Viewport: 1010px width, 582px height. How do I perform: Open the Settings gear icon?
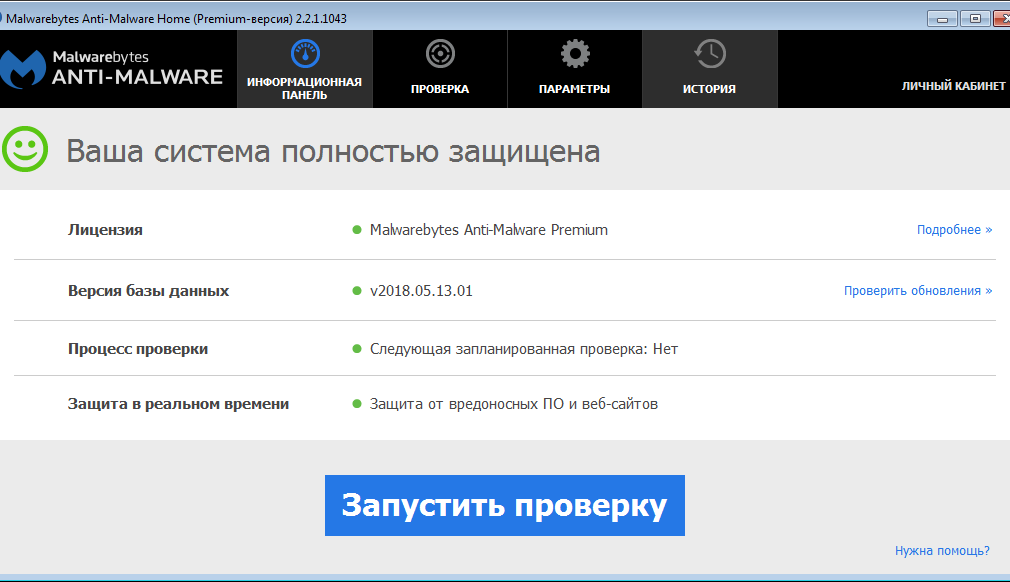pyautogui.click(x=575, y=54)
